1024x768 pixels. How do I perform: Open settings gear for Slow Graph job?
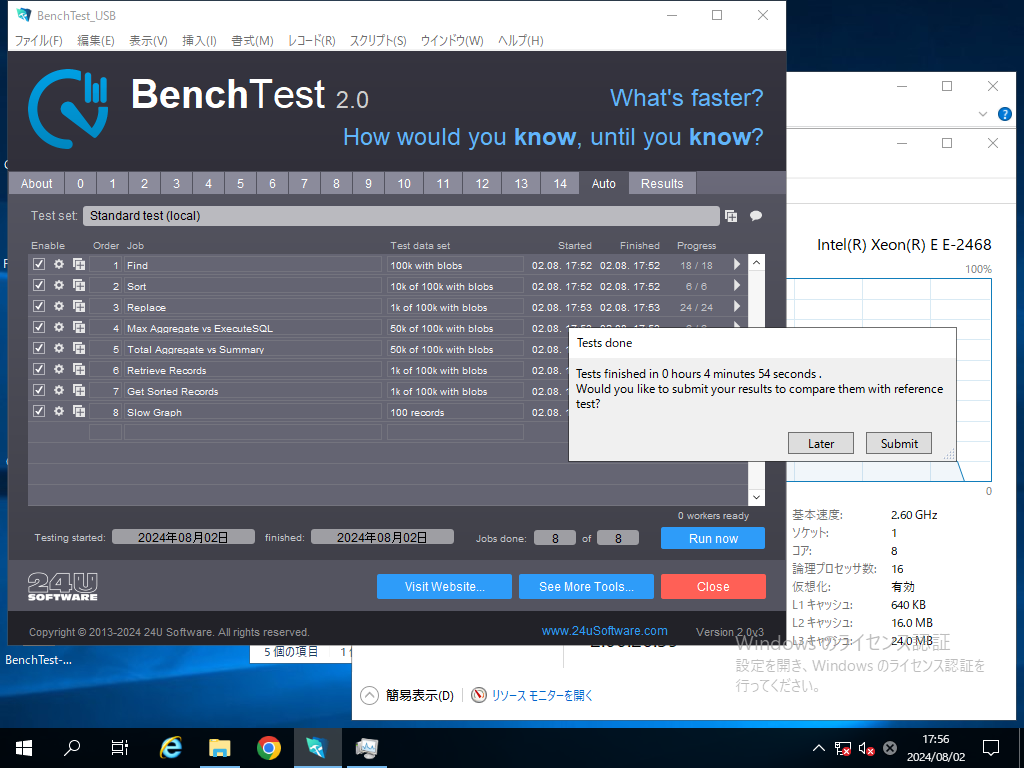[59, 411]
